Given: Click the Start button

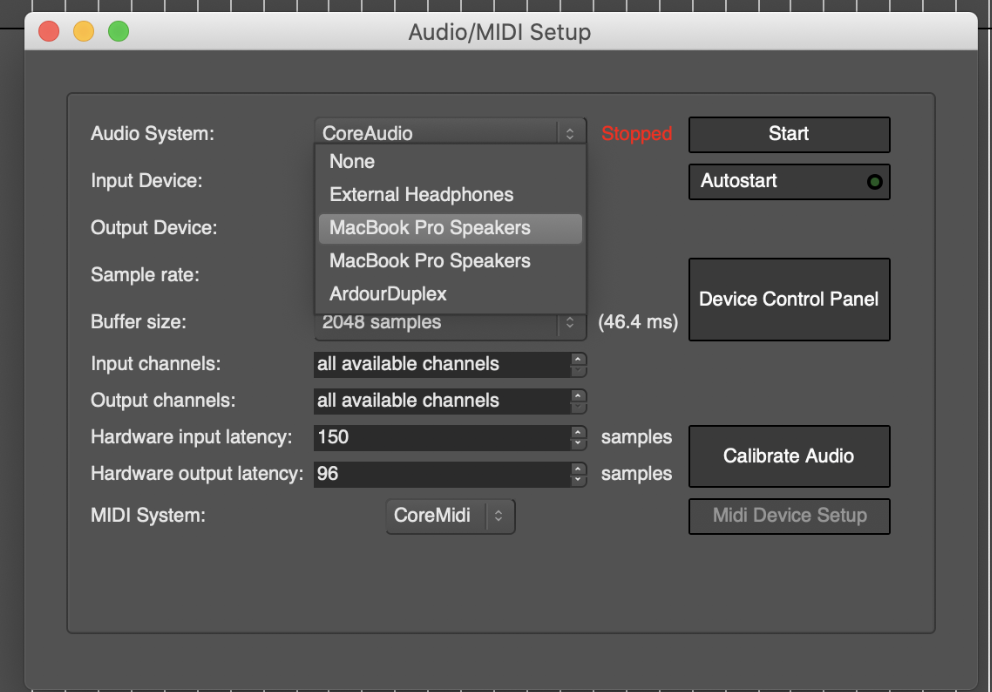Looking at the screenshot, I should pyautogui.click(x=788, y=134).
